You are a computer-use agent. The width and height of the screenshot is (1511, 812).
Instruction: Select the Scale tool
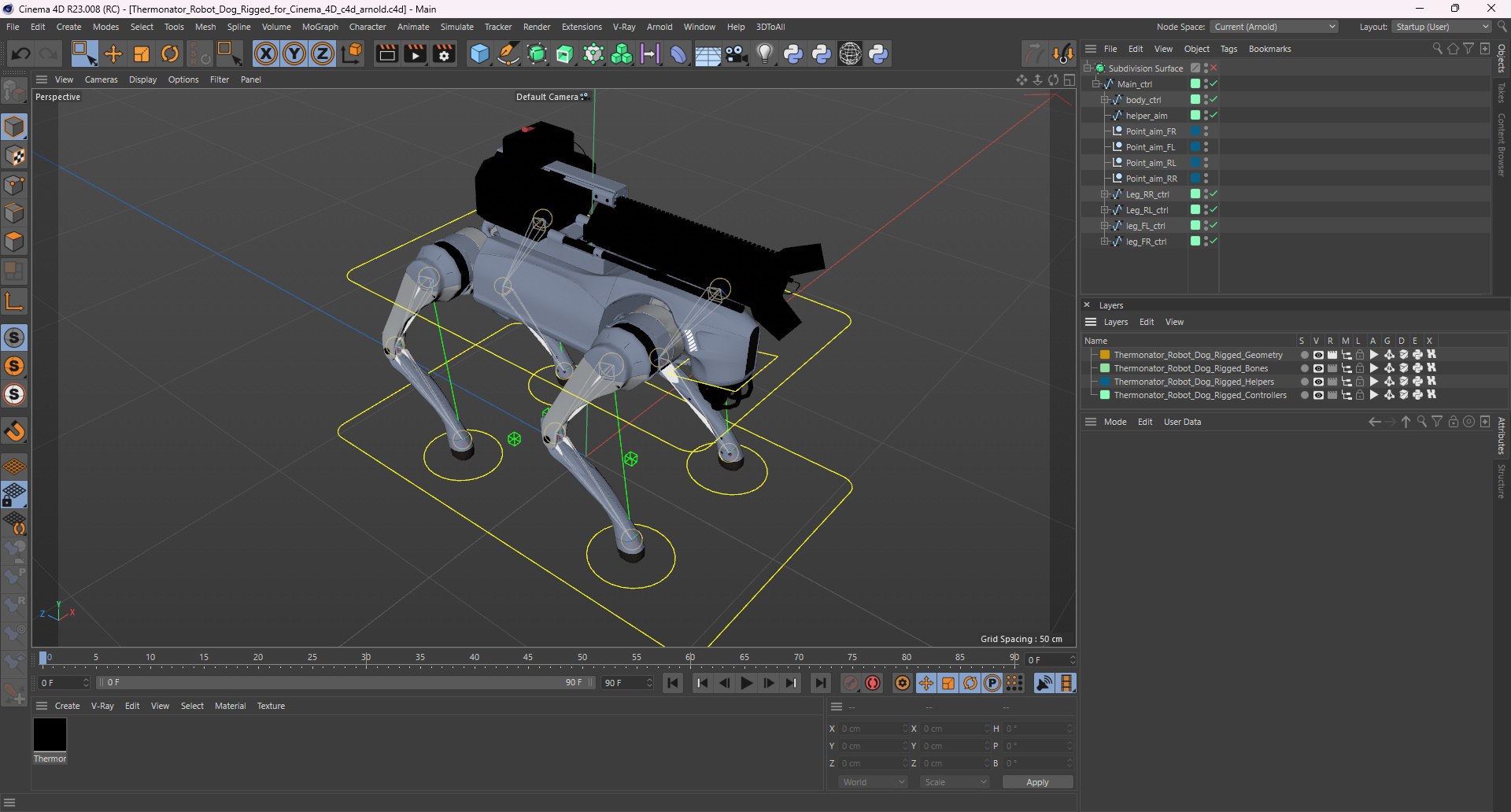(x=142, y=54)
